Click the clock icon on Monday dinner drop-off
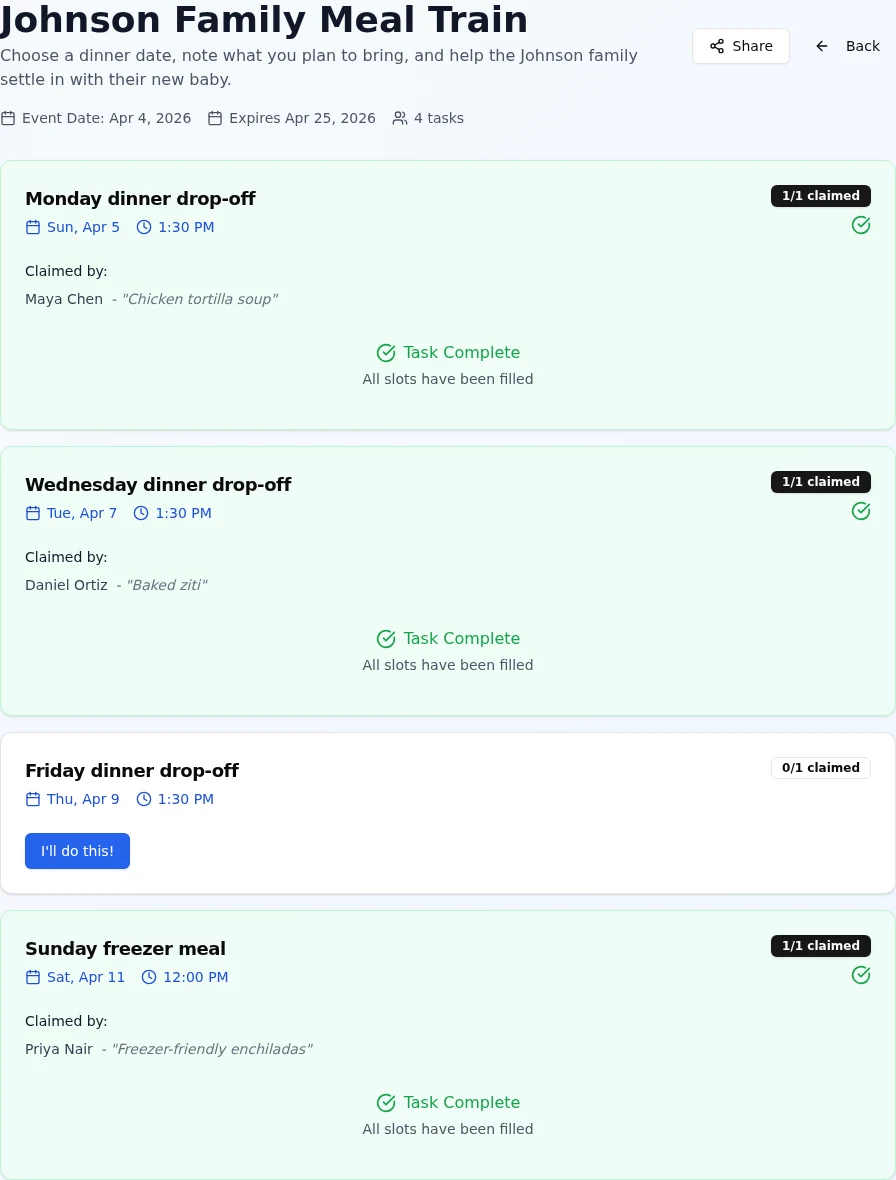 [143, 227]
